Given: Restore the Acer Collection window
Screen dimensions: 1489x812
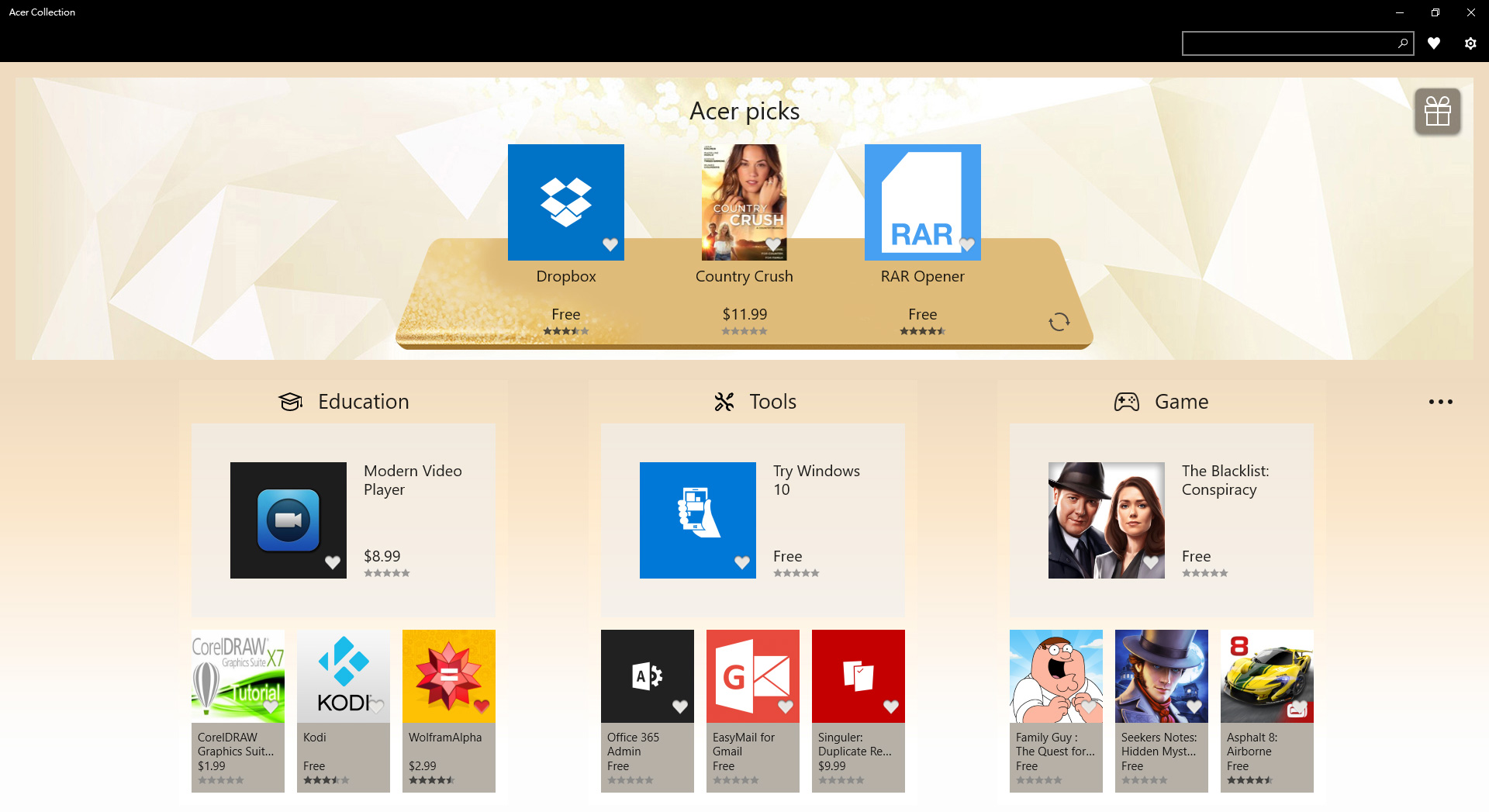Looking at the screenshot, I should click(1435, 12).
